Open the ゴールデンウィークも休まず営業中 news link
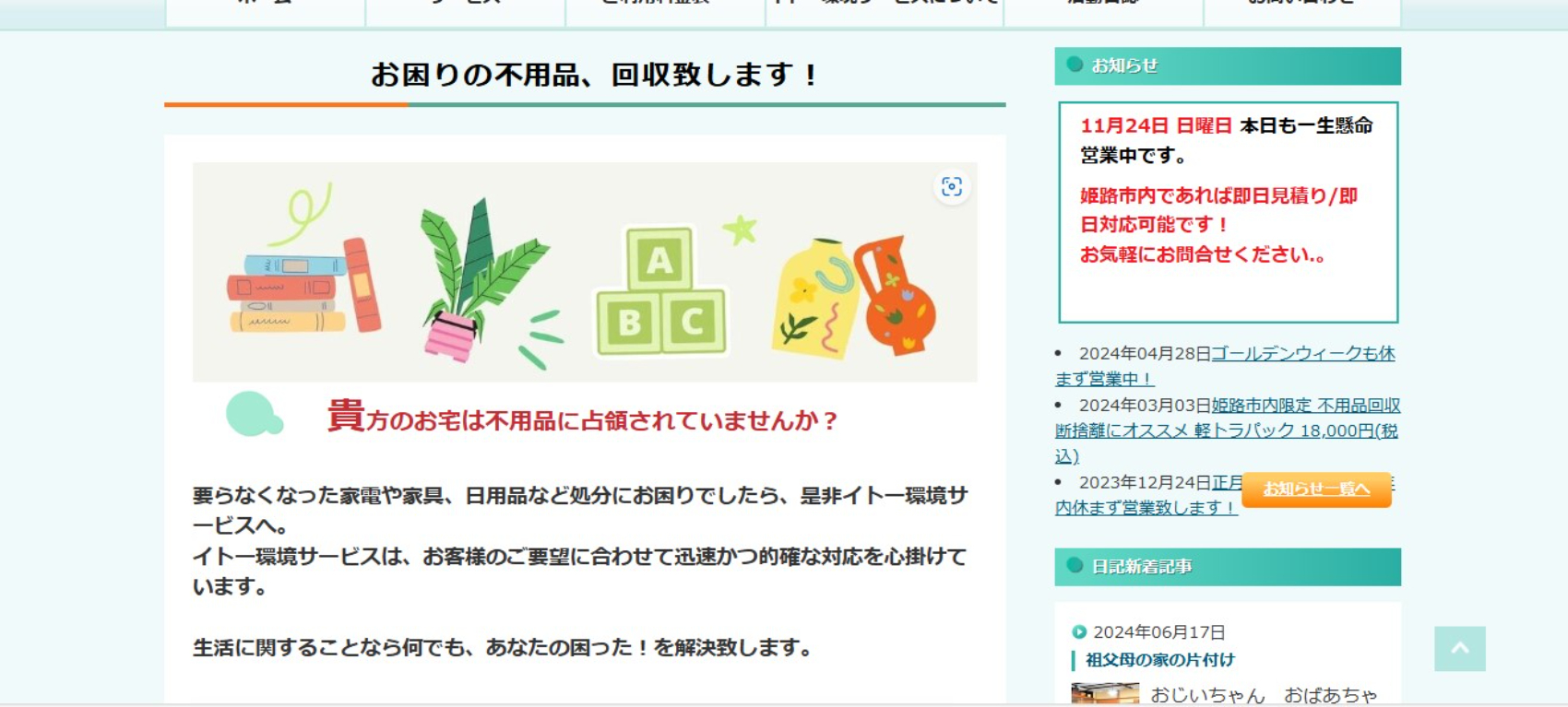 [1225, 366]
